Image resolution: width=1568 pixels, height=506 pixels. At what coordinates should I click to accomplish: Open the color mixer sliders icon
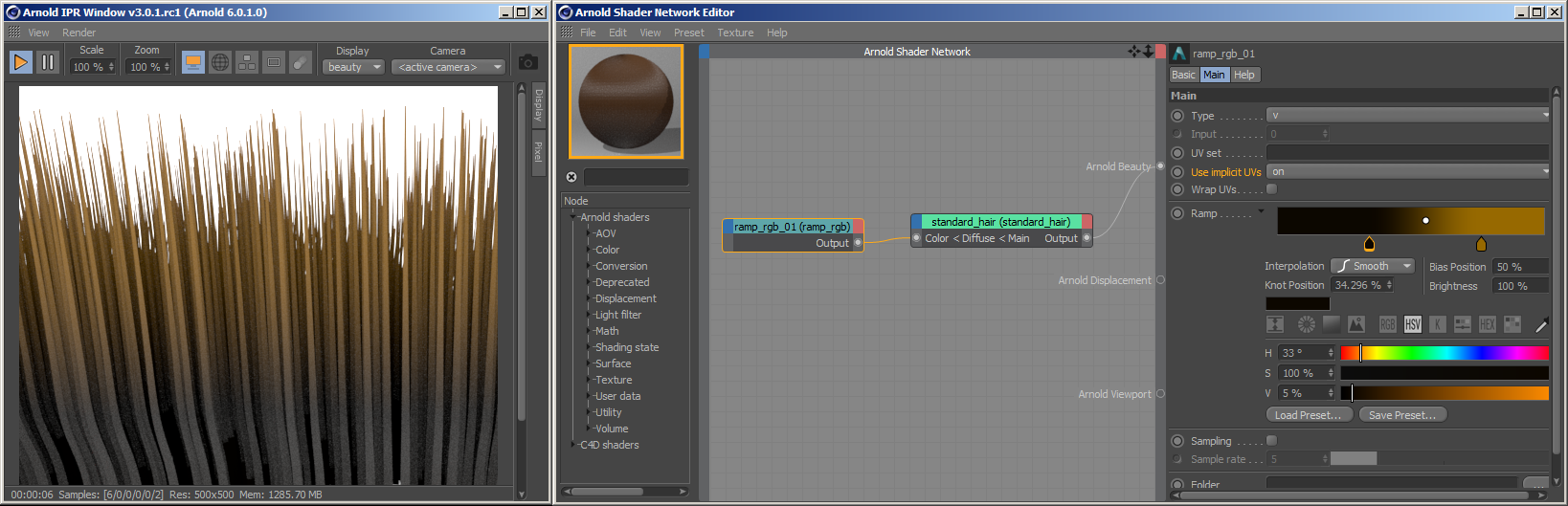[x=1463, y=324]
